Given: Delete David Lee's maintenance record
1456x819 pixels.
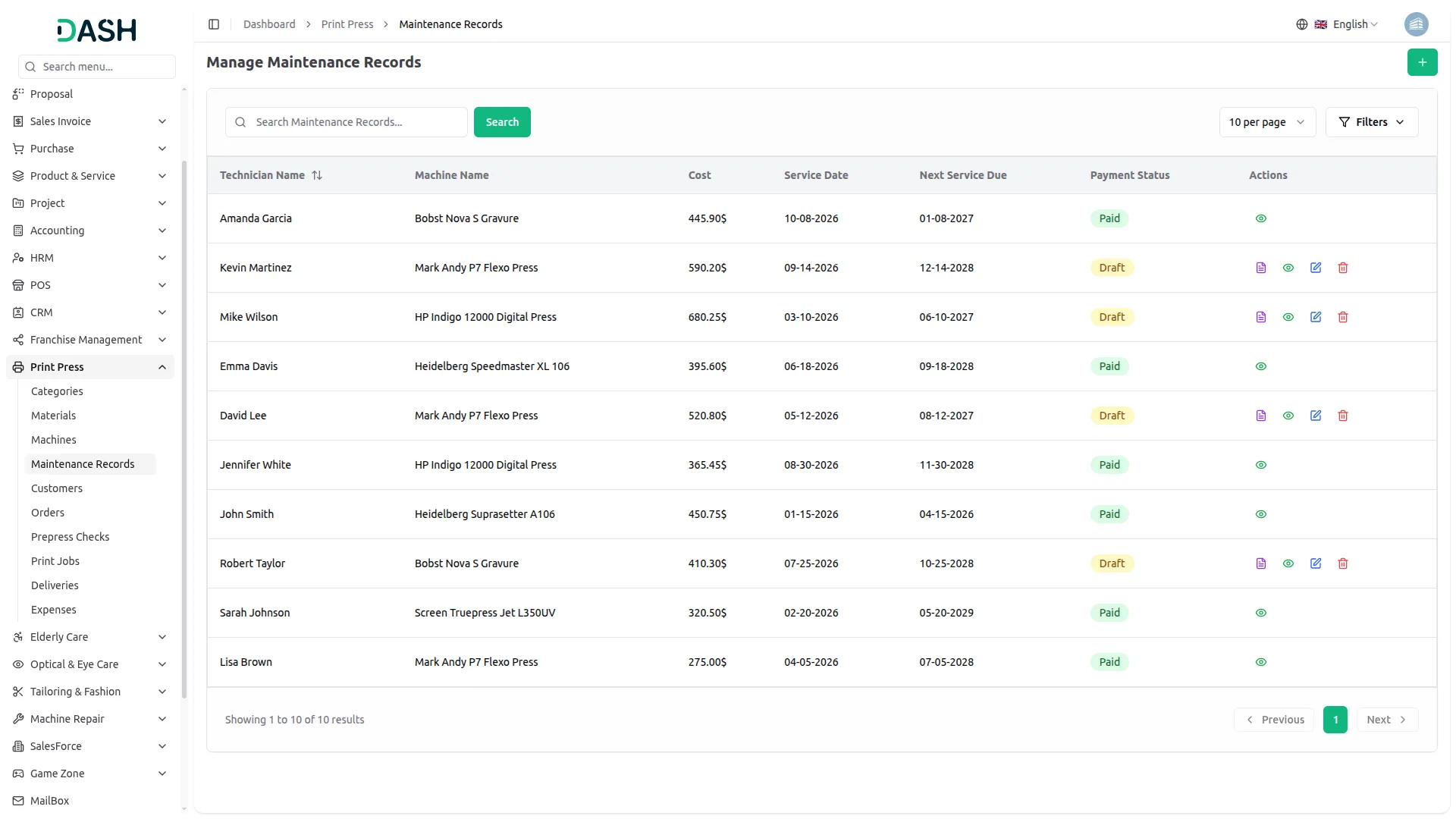Looking at the screenshot, I should click(x=1342, y=416).
